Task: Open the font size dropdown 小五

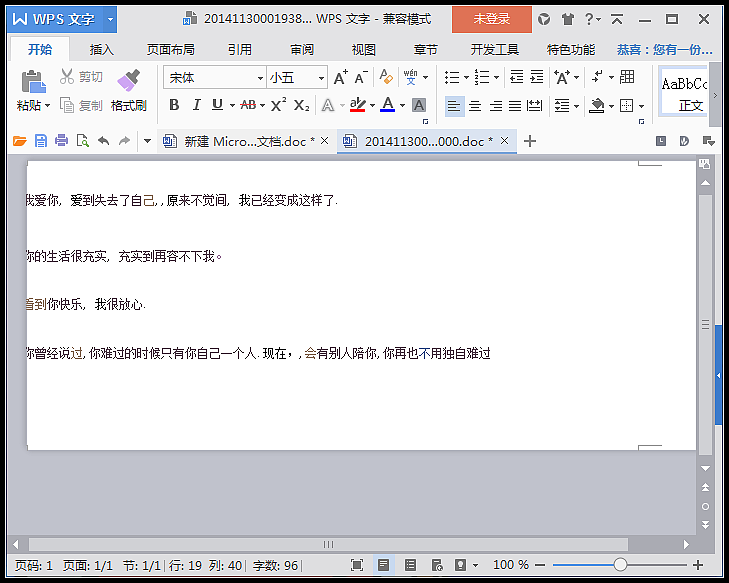Action: (321, 78)
